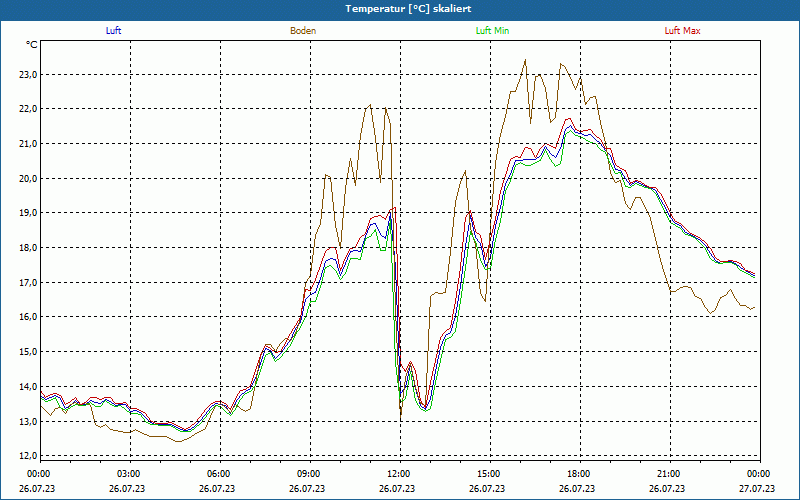Click the 20,0 y-axis value

[29, 179]
